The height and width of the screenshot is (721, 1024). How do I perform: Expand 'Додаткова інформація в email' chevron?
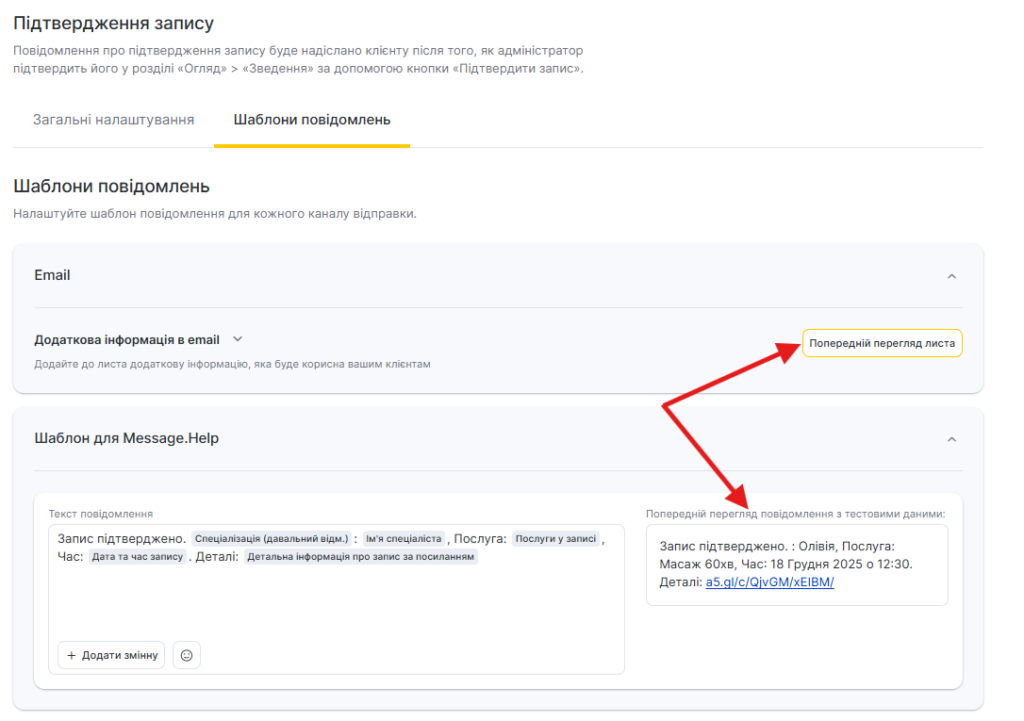pyautogui.click(x=238, y=340)
